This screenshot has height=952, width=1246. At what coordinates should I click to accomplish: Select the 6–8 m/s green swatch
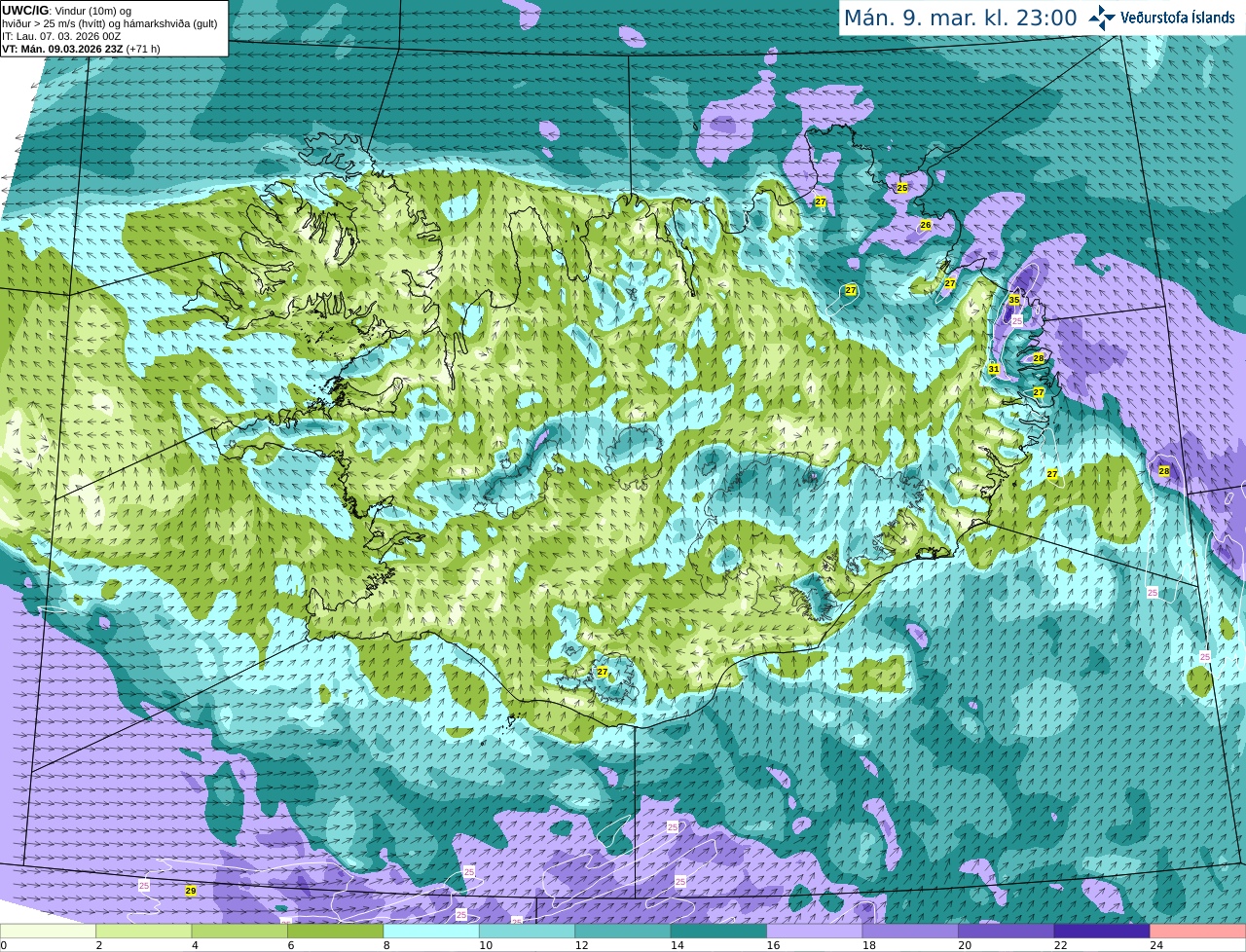click(x=336, y=932)
